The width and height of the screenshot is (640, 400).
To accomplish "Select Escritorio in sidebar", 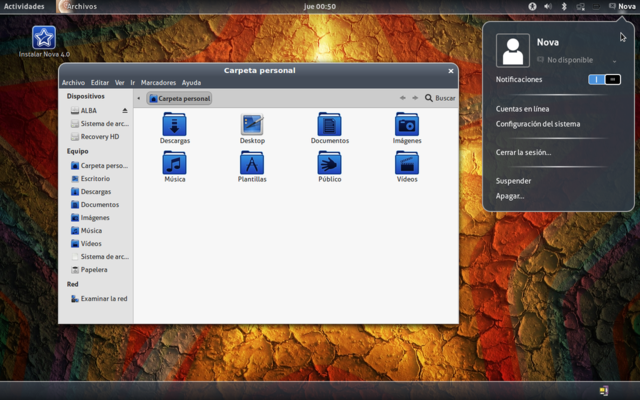I will [x=96, y=179].
